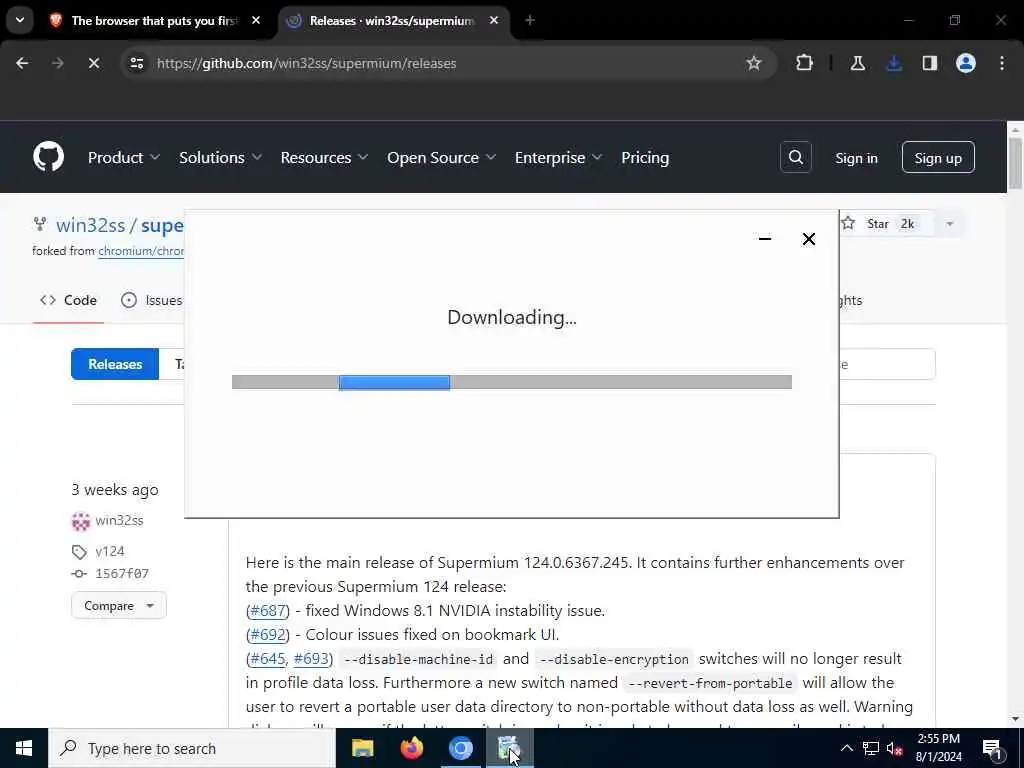The height and width of the screenshot is (768, 1024).
Task: Click the taskbar search box
Action: (x=192, y=748)
